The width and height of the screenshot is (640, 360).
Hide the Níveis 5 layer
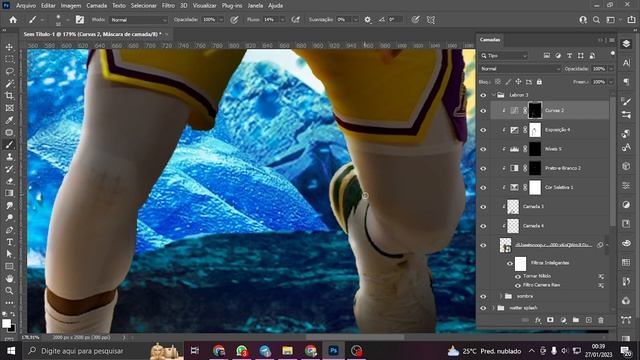483,149
